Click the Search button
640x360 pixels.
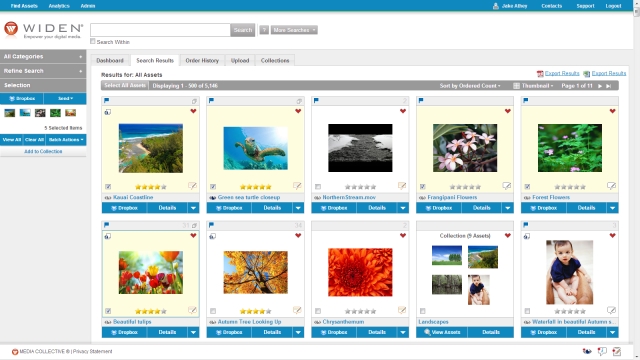coord(243,30)
